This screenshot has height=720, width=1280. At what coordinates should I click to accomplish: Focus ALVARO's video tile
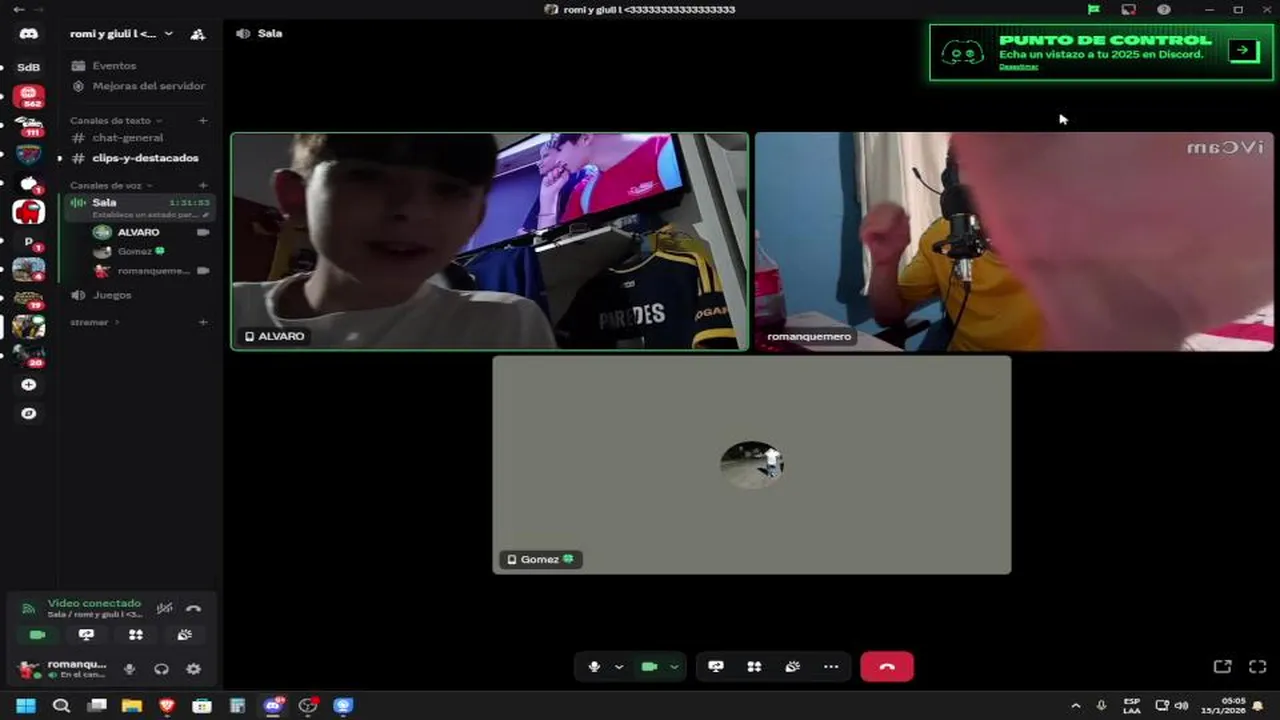pos(490,242)
